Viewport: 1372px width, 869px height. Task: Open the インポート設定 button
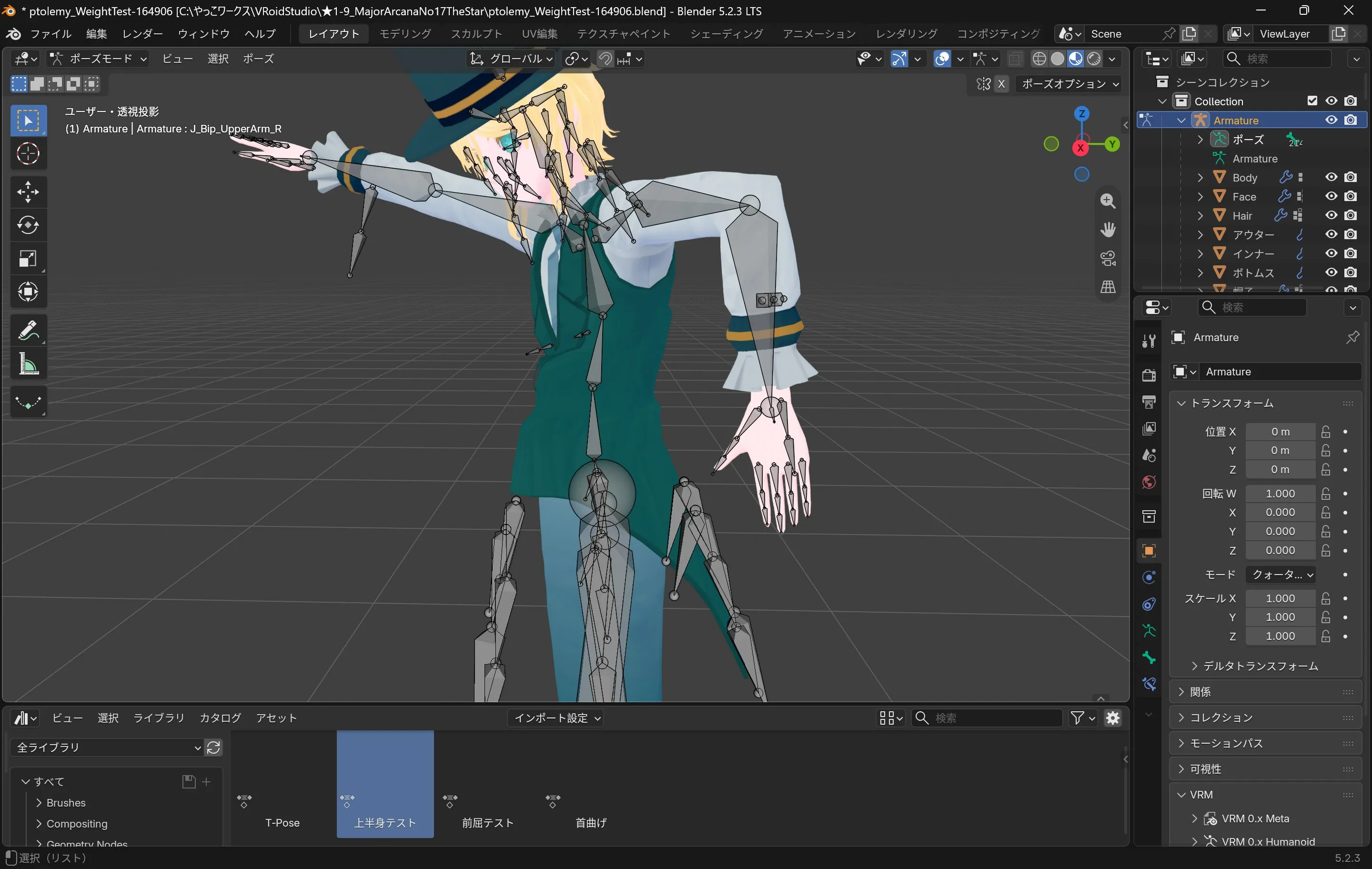(x=557, y=718)
